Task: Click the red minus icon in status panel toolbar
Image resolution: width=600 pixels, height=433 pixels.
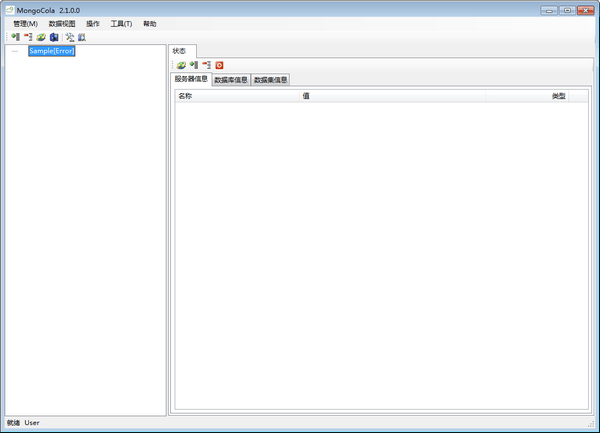Action: (x=207, y=65)
